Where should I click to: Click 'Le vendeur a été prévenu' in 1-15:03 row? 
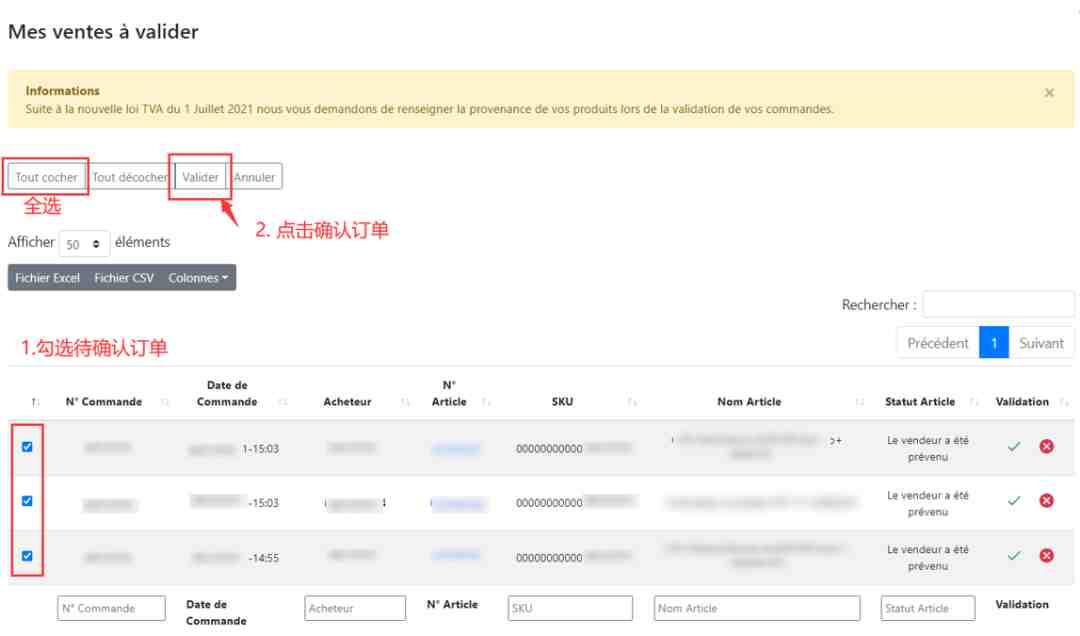pyautogui.click(x=927, y=449)
